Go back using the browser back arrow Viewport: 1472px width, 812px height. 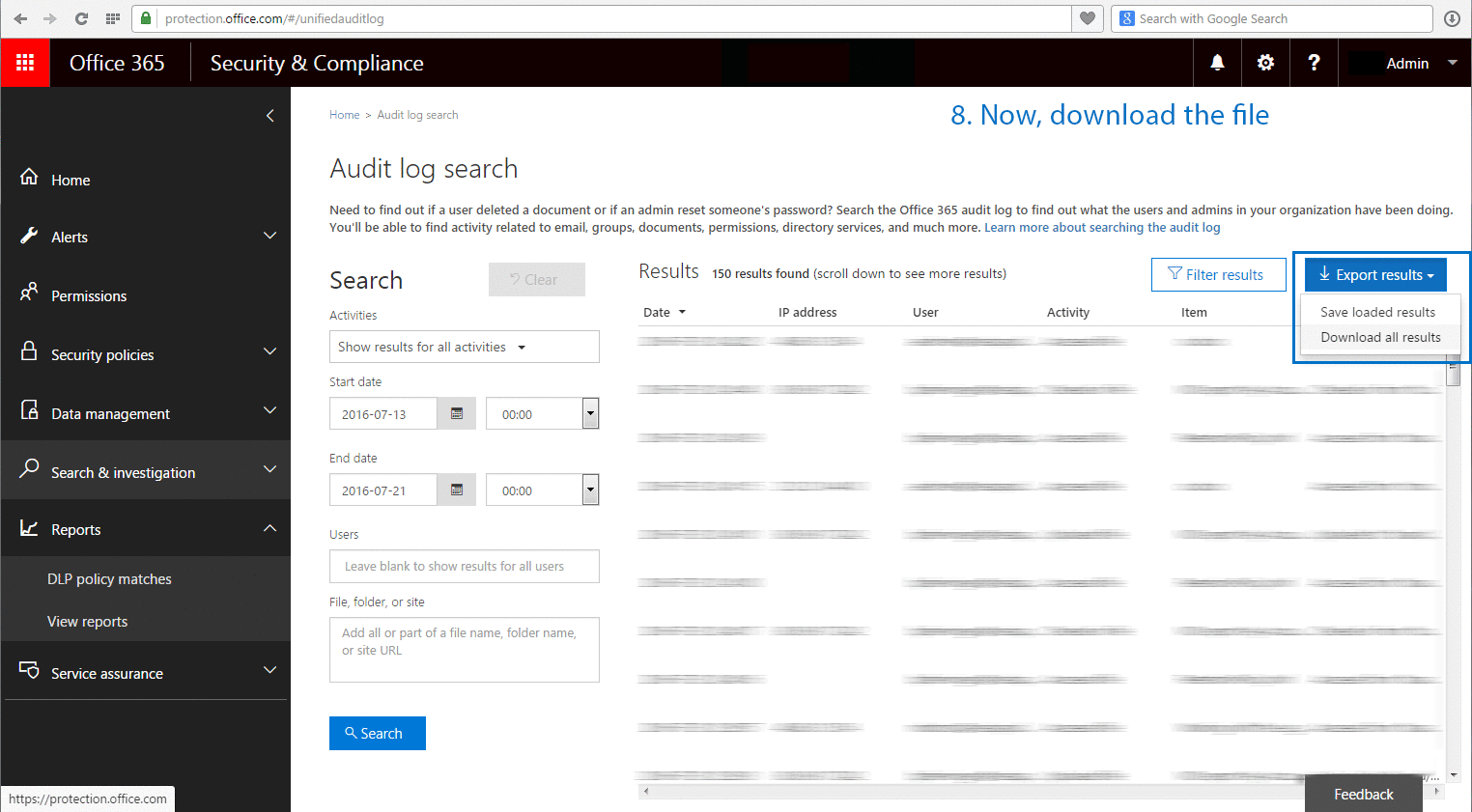pyautogui.click(x=20, y=18)
